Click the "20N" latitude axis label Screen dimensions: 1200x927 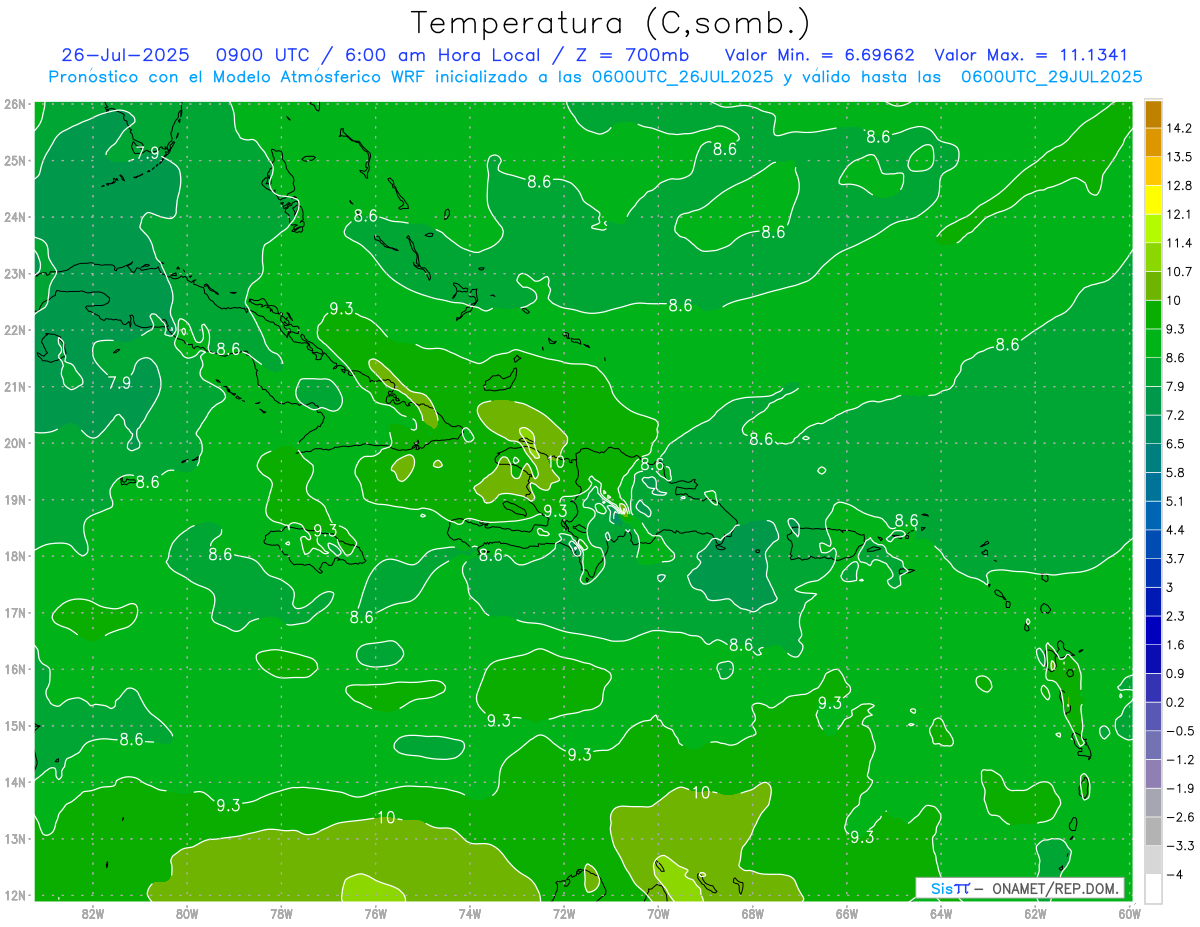coord(14,443)
